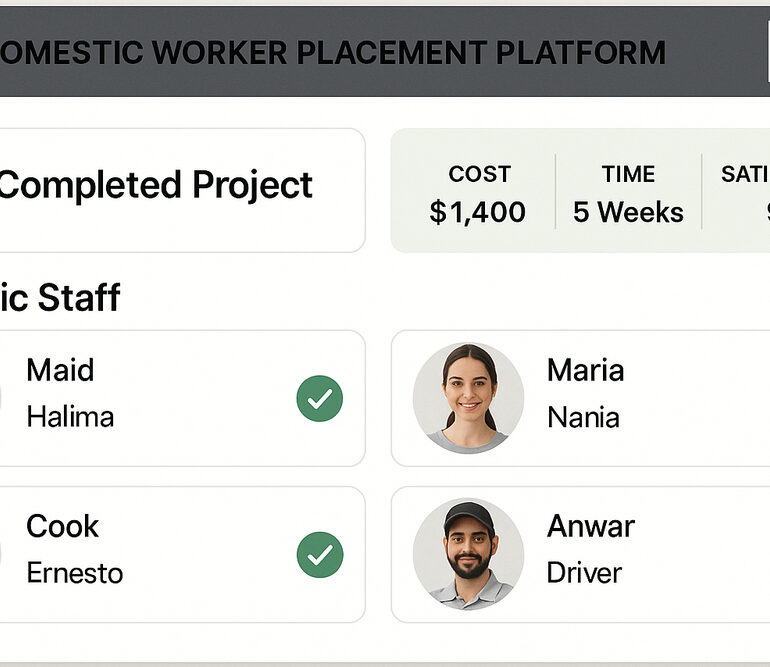Click the $1,400 cost value
This screenshot has width=770, height=667.
click(x=478, y=212)
